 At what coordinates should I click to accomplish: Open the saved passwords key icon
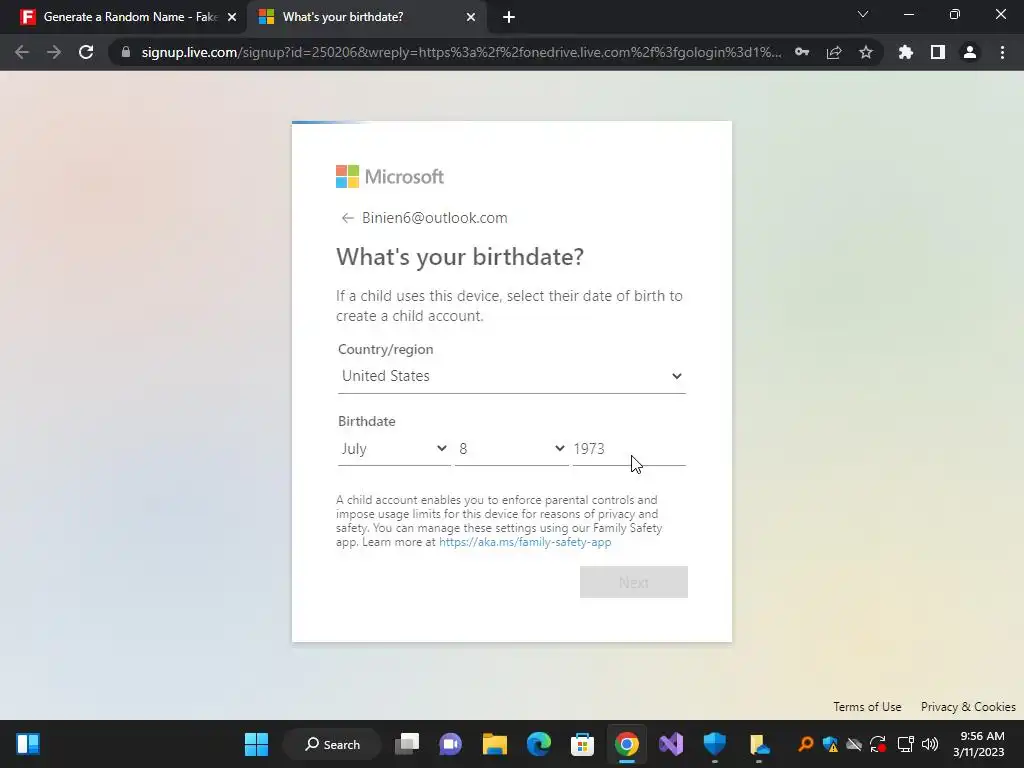[802, 52]
